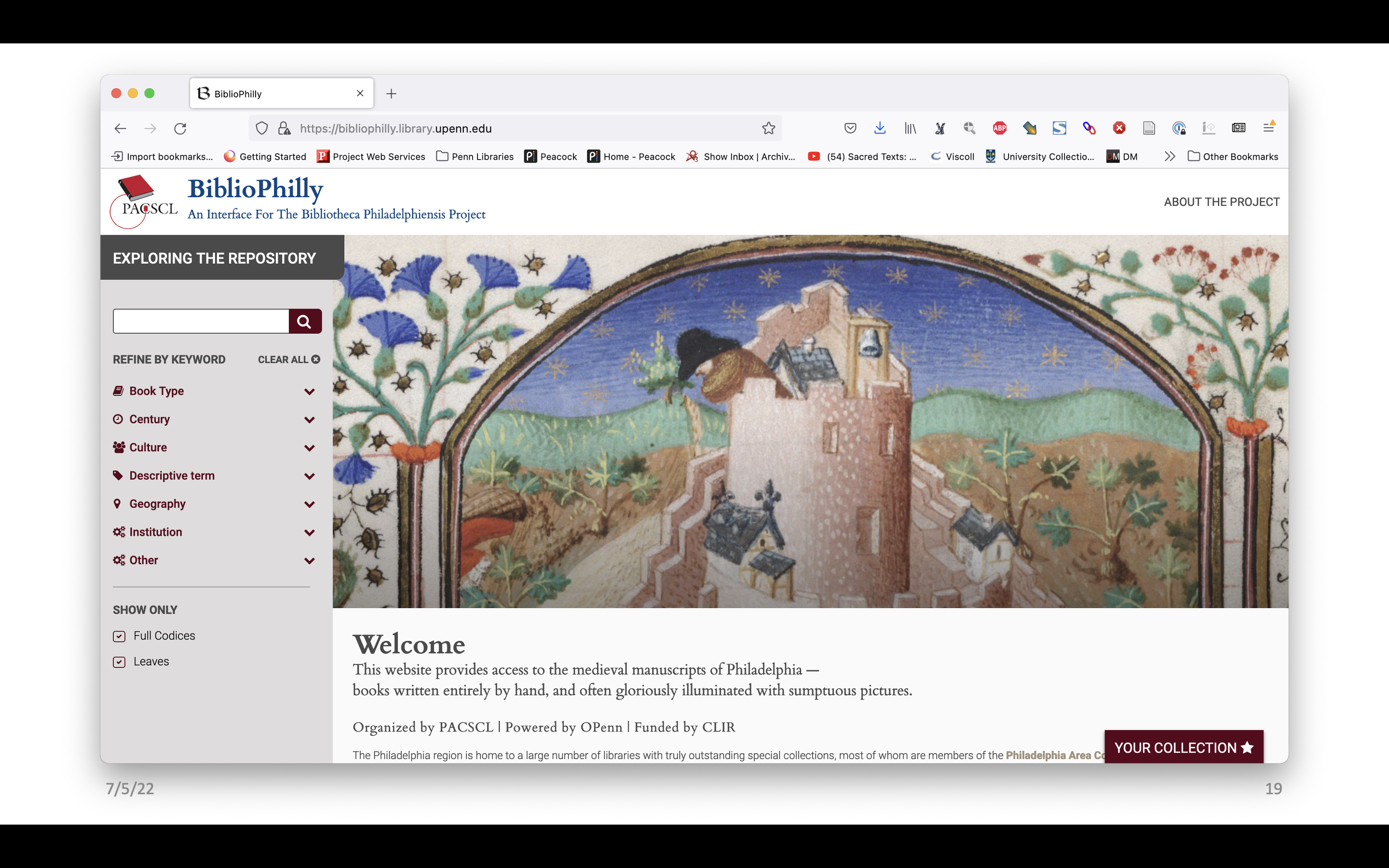Open the Home - Peacock bookmark
The height and width of the screenshot is (868, 1389).
[x=631, y=157]
